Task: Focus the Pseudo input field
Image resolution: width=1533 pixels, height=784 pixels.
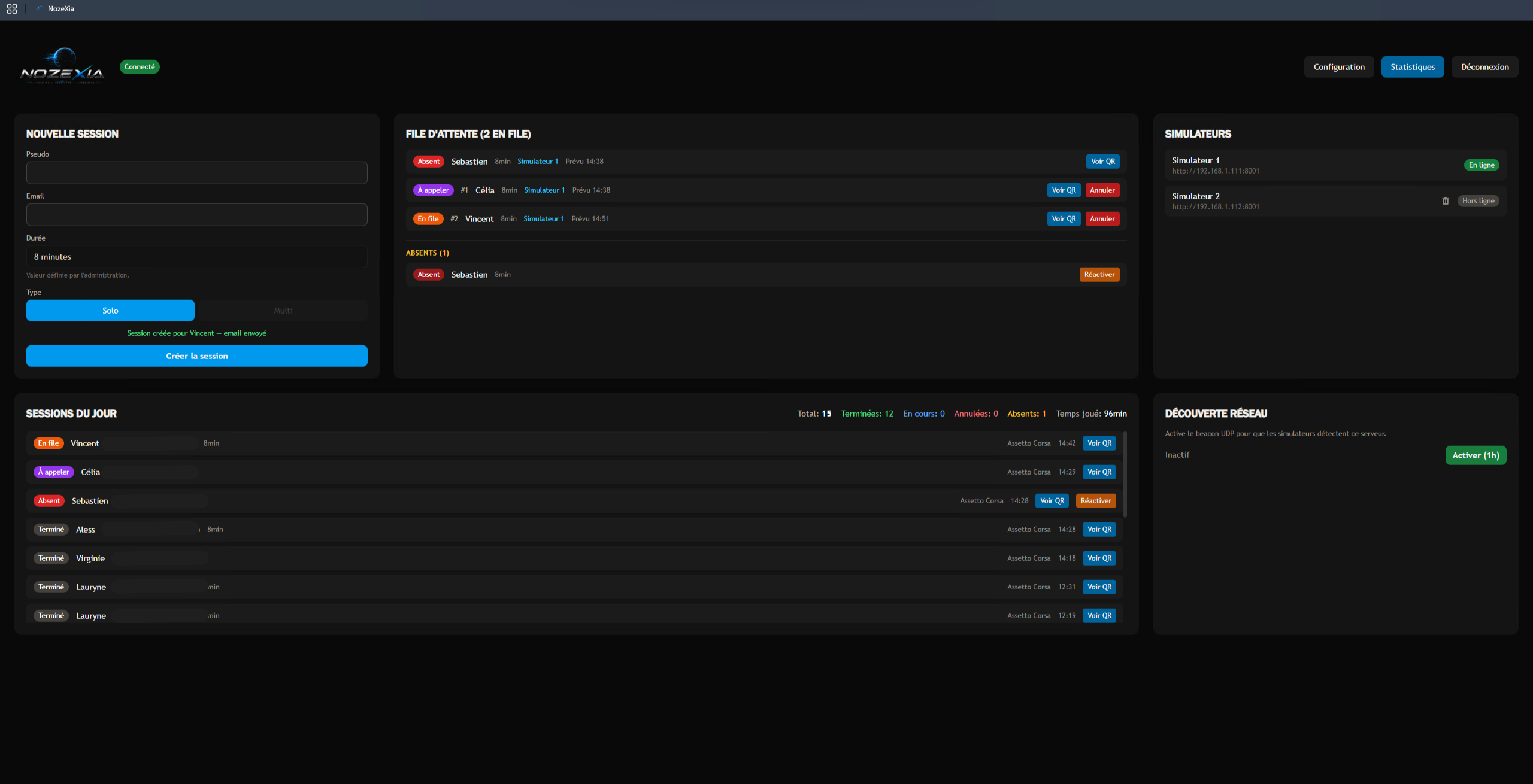Action: [197, 173]
